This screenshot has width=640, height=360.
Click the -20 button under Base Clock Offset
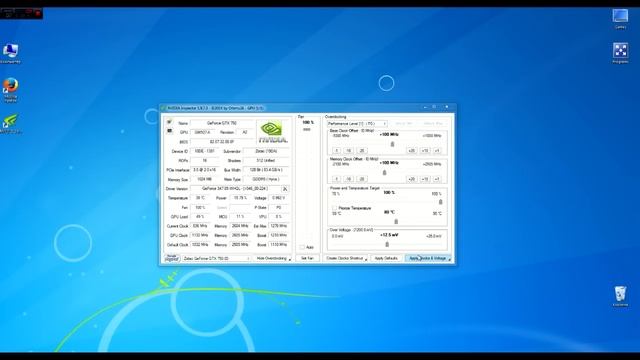[x=362, y=151]
